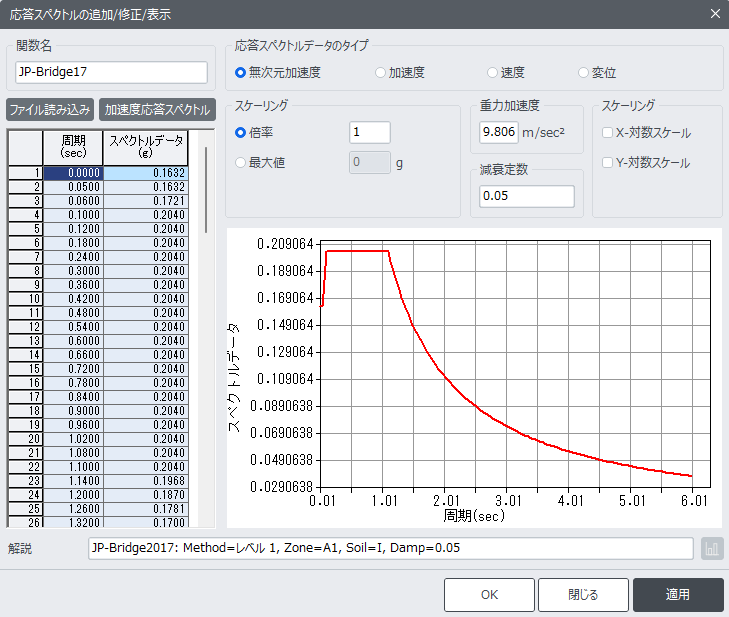Select period cell 1.1000 in row 22

click(x=73, y=467)
